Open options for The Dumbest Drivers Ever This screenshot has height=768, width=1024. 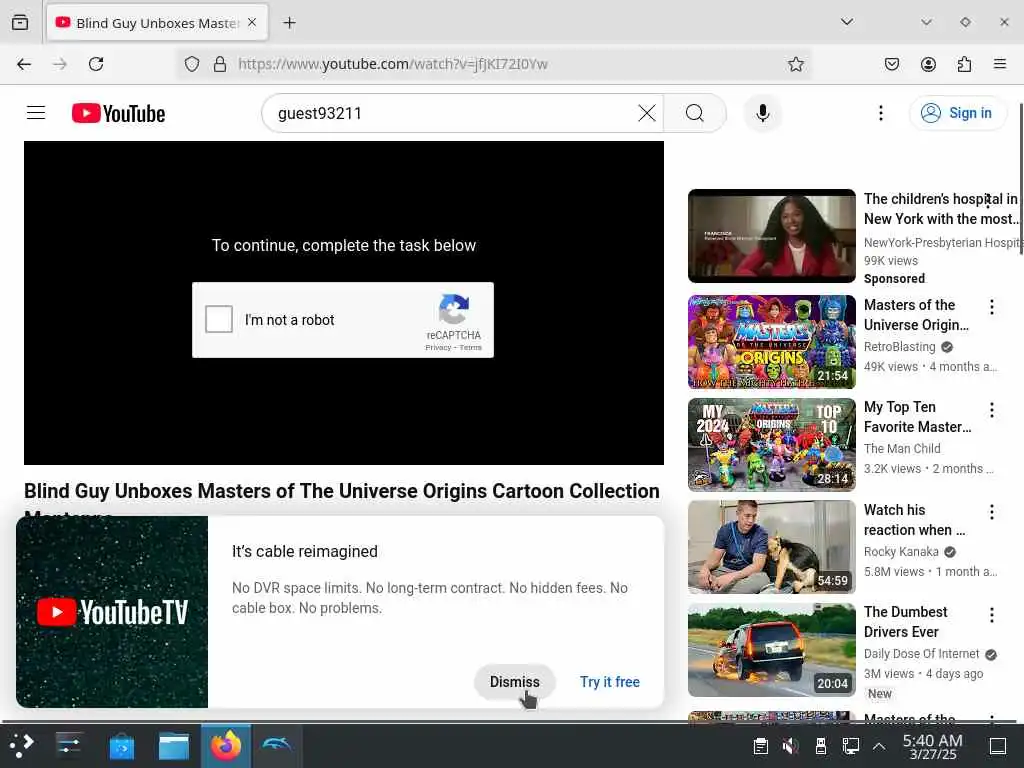[991, 615]
